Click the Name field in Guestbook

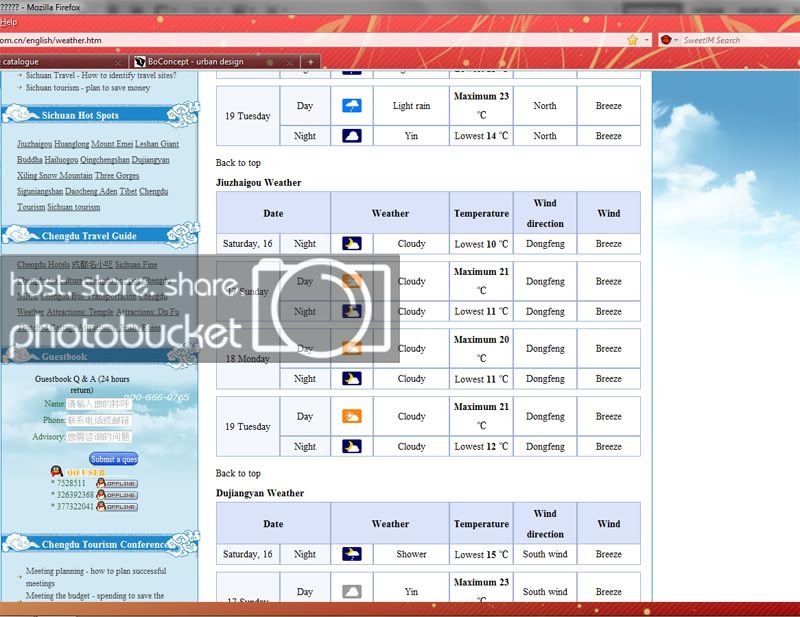[99, 404]
